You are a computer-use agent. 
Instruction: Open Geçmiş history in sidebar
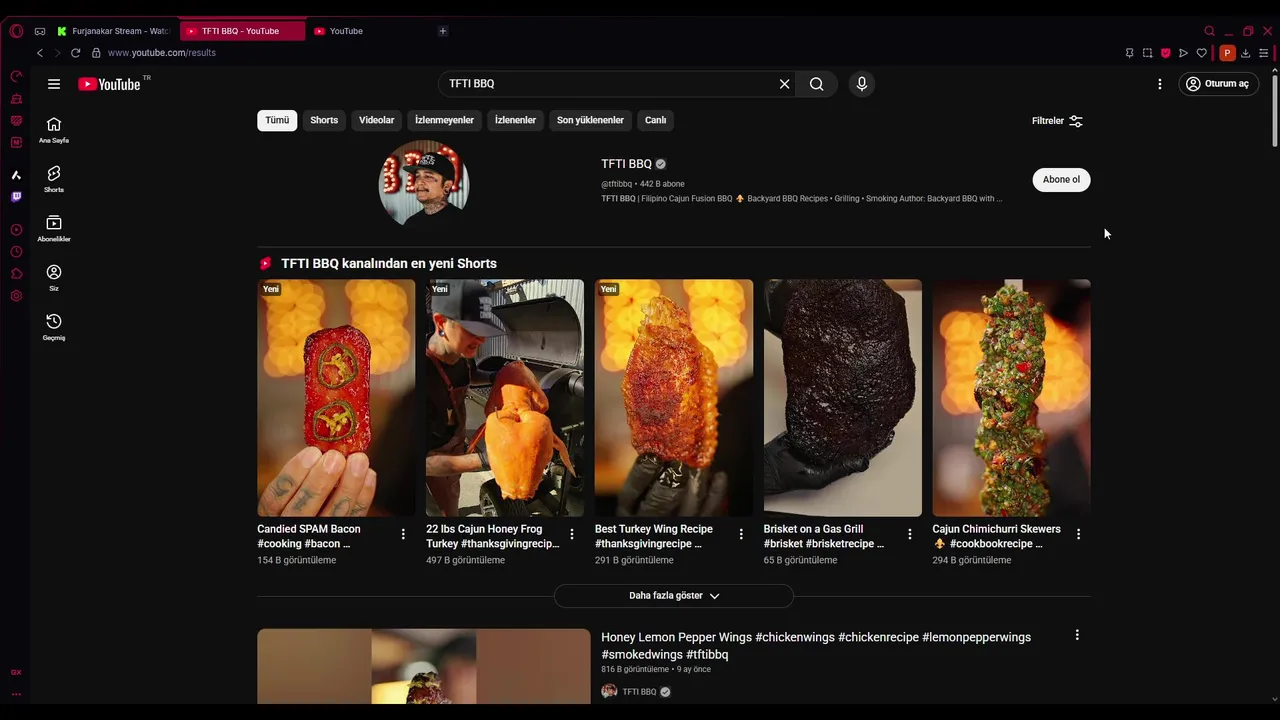coord(54,326)
